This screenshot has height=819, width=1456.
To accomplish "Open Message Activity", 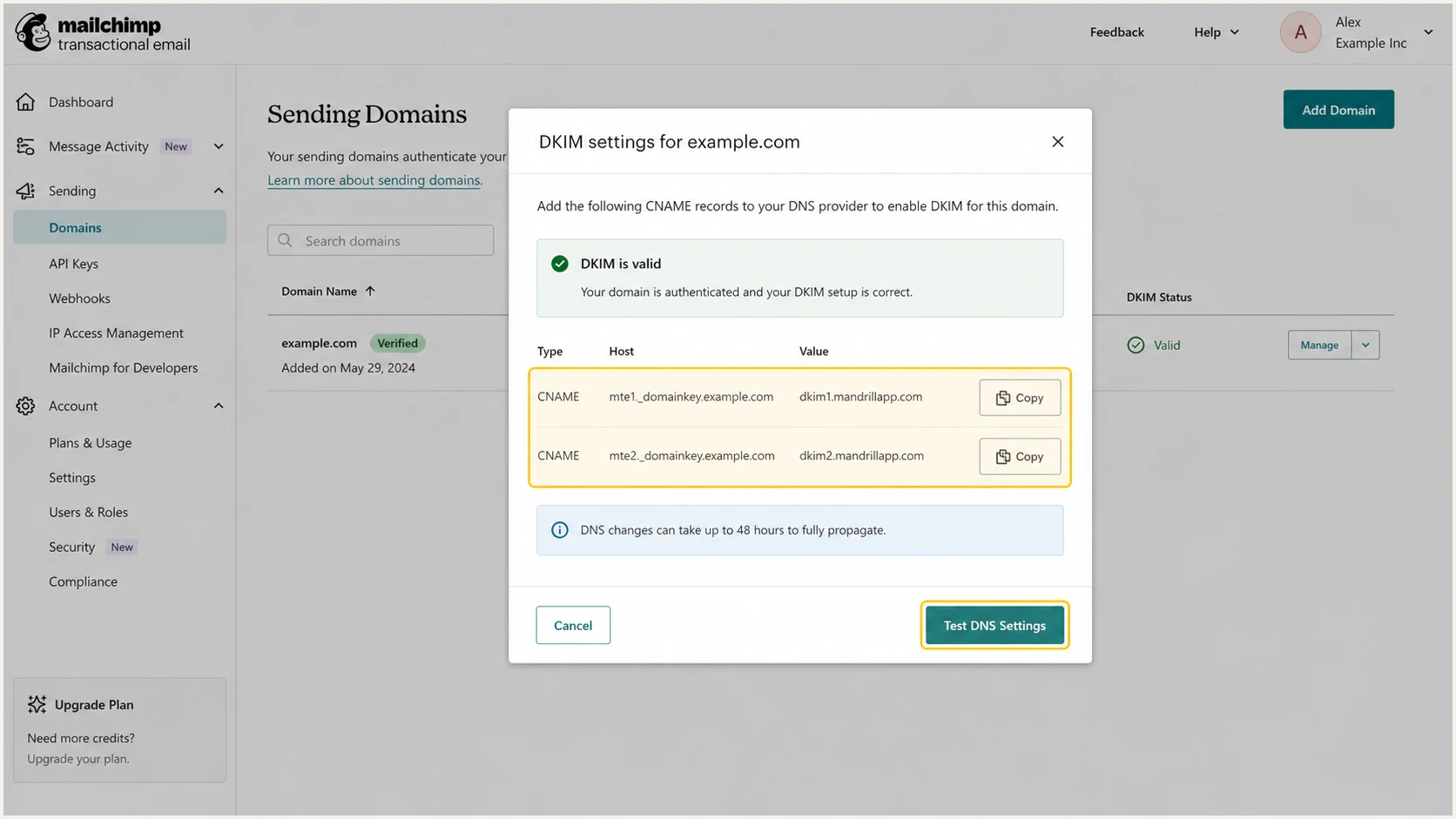I will 98,146.
